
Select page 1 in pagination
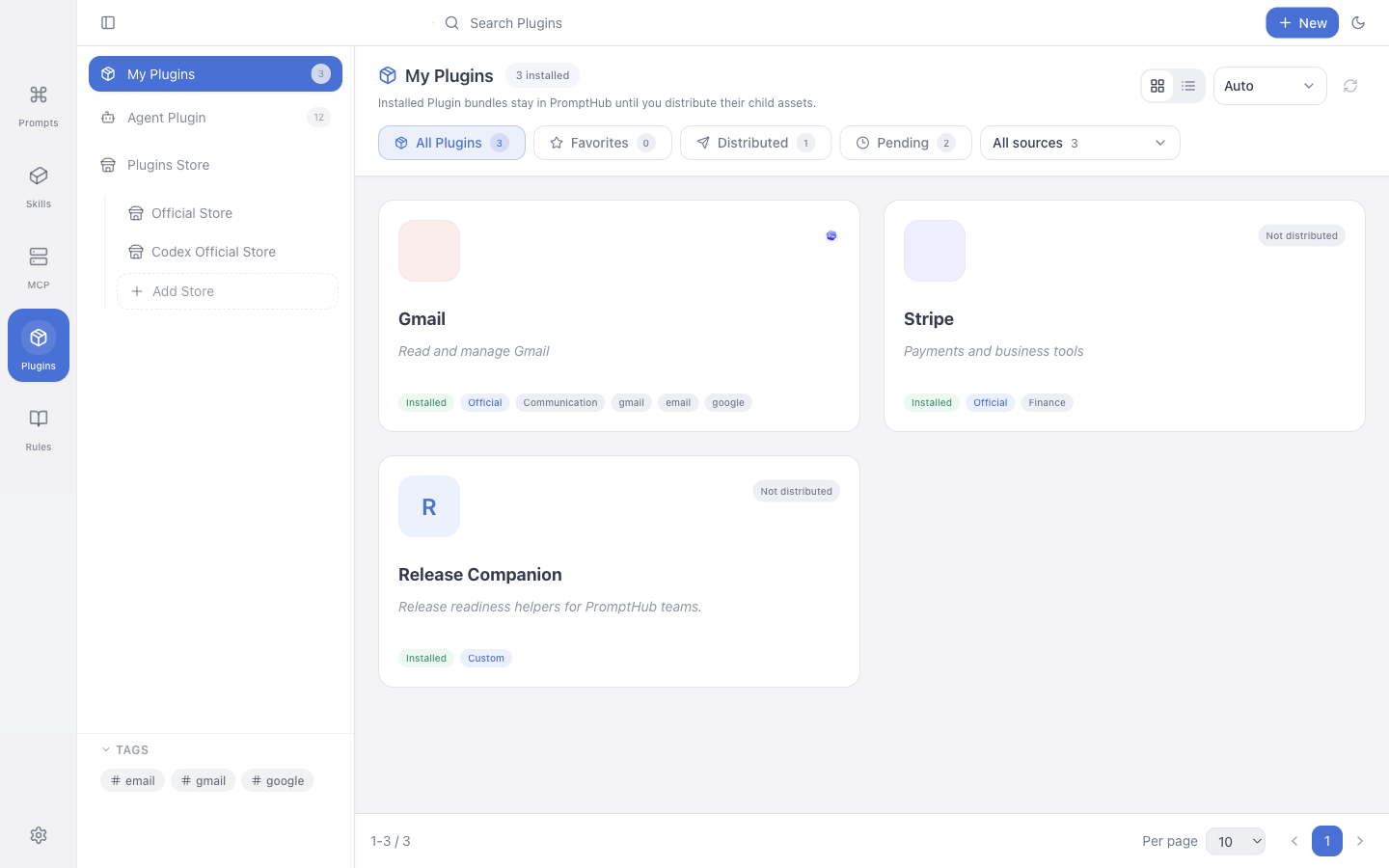pos(1327,841)
